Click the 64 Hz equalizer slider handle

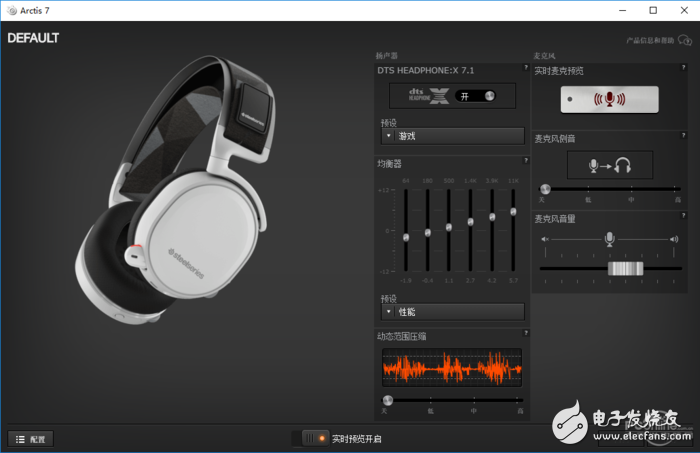pos(406,237)
